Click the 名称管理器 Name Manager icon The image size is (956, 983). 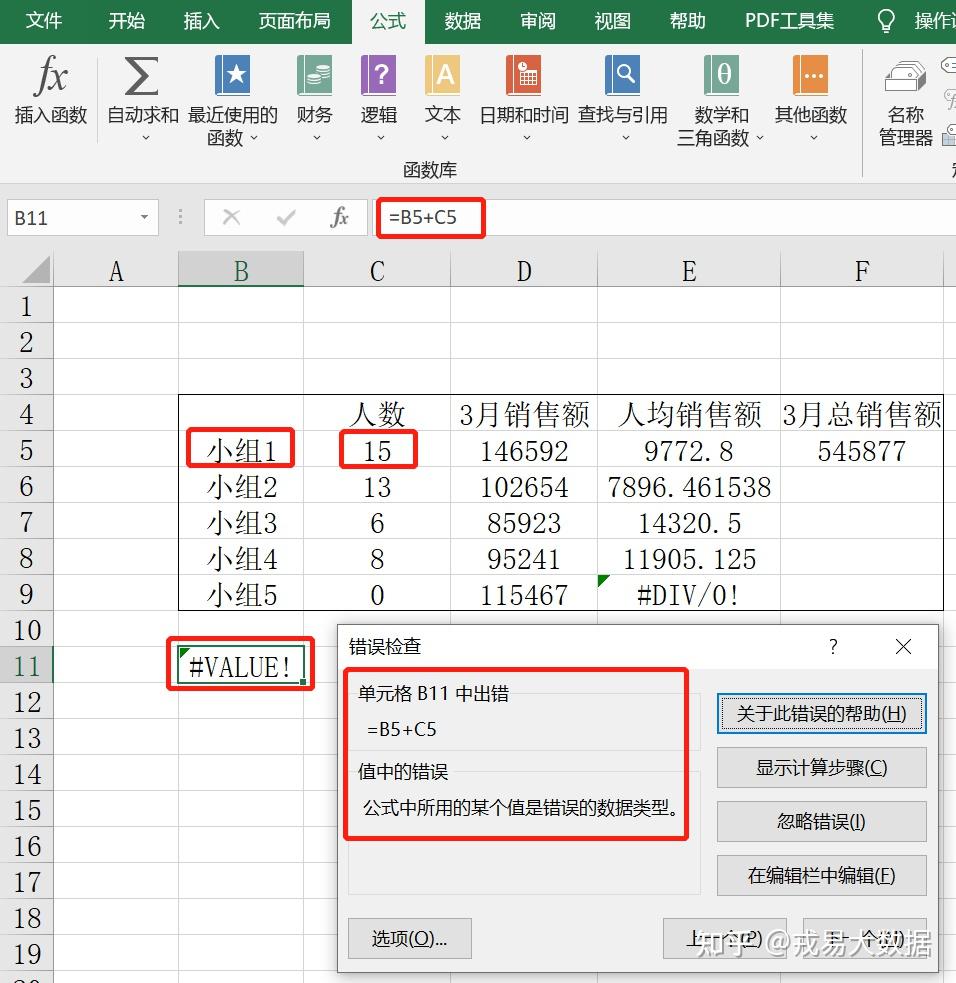[x=904, y=75]
